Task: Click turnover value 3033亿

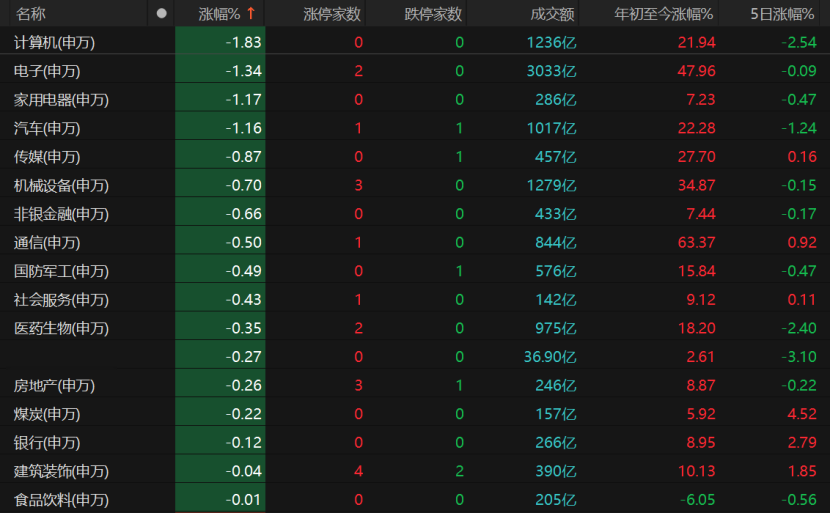Action: [551, 71]
